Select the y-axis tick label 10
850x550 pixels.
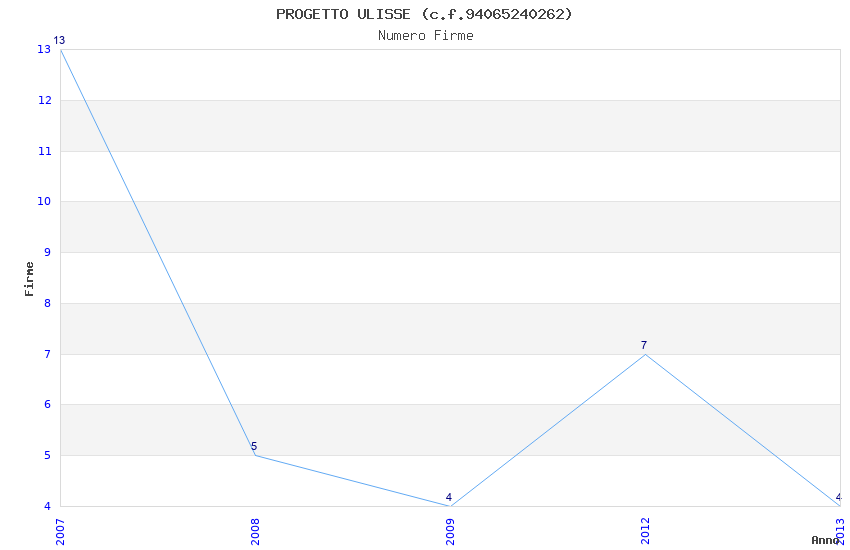[45, 202]
